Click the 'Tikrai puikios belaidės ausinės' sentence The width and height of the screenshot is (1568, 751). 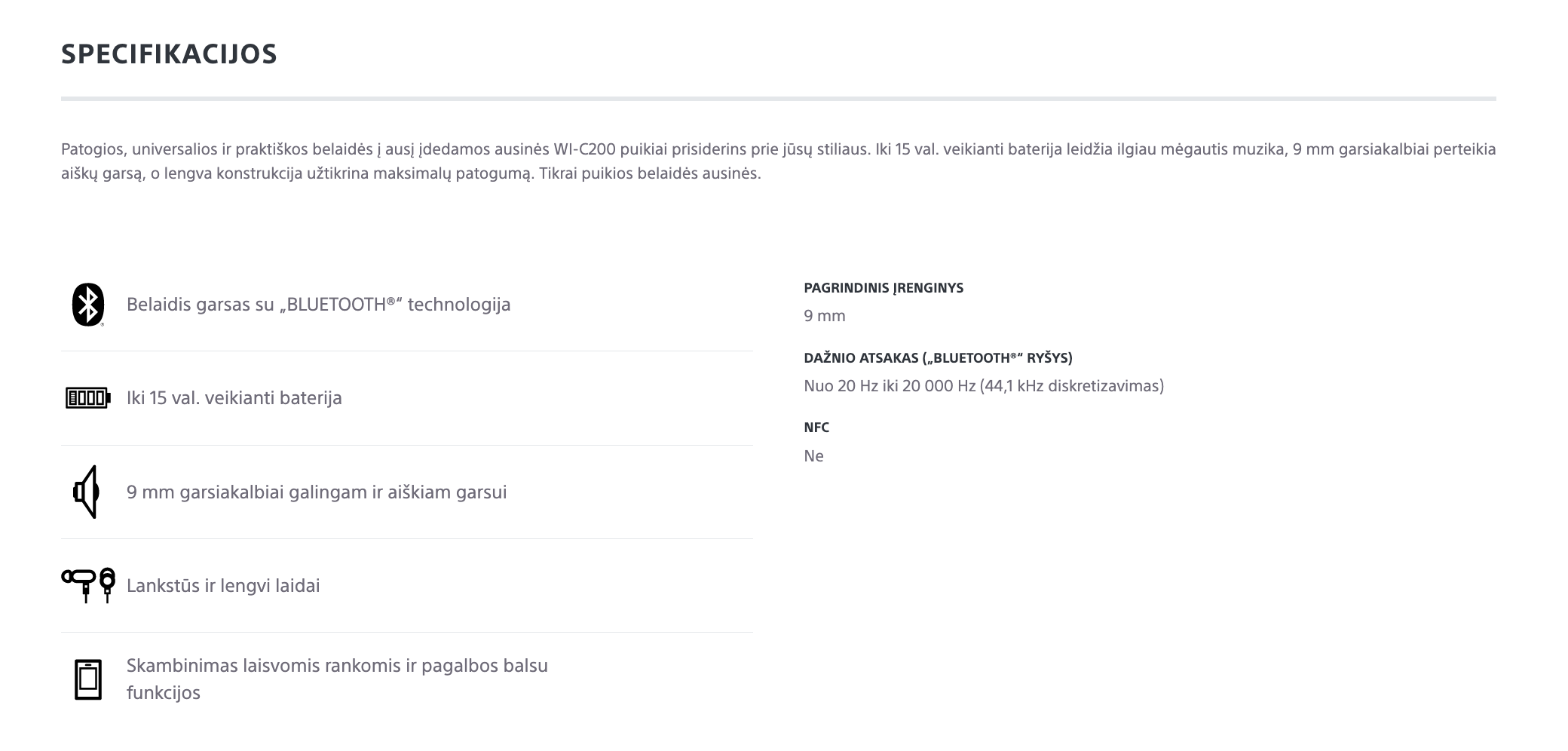coord(650,173)
